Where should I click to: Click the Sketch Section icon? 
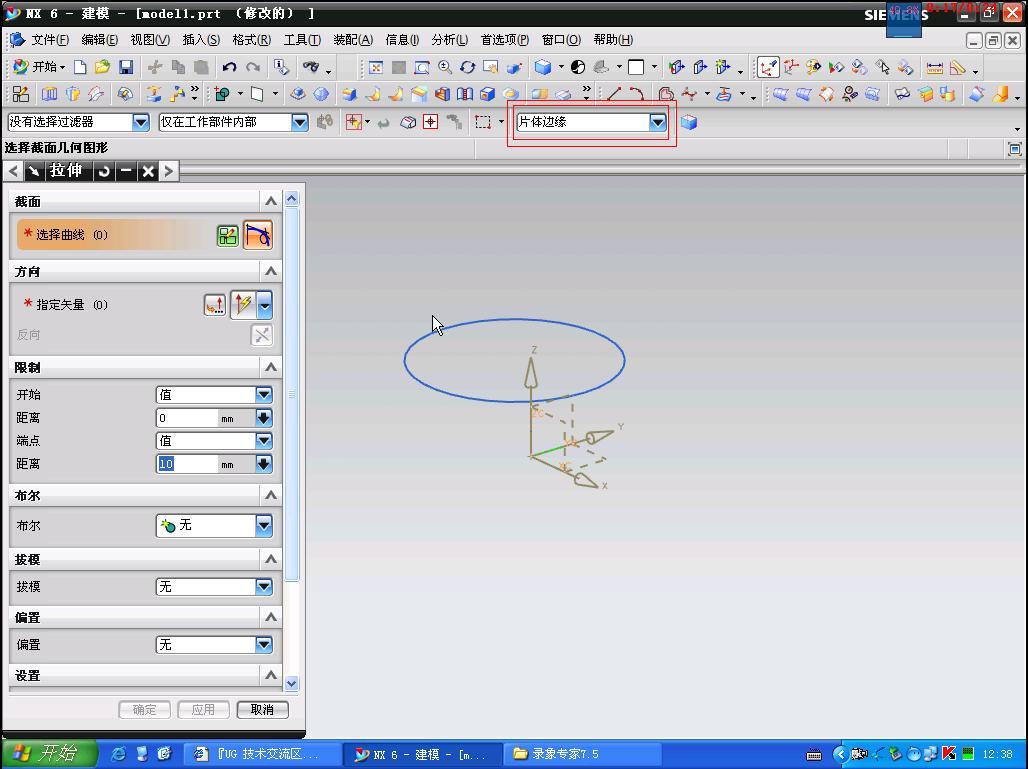point(227,235)
